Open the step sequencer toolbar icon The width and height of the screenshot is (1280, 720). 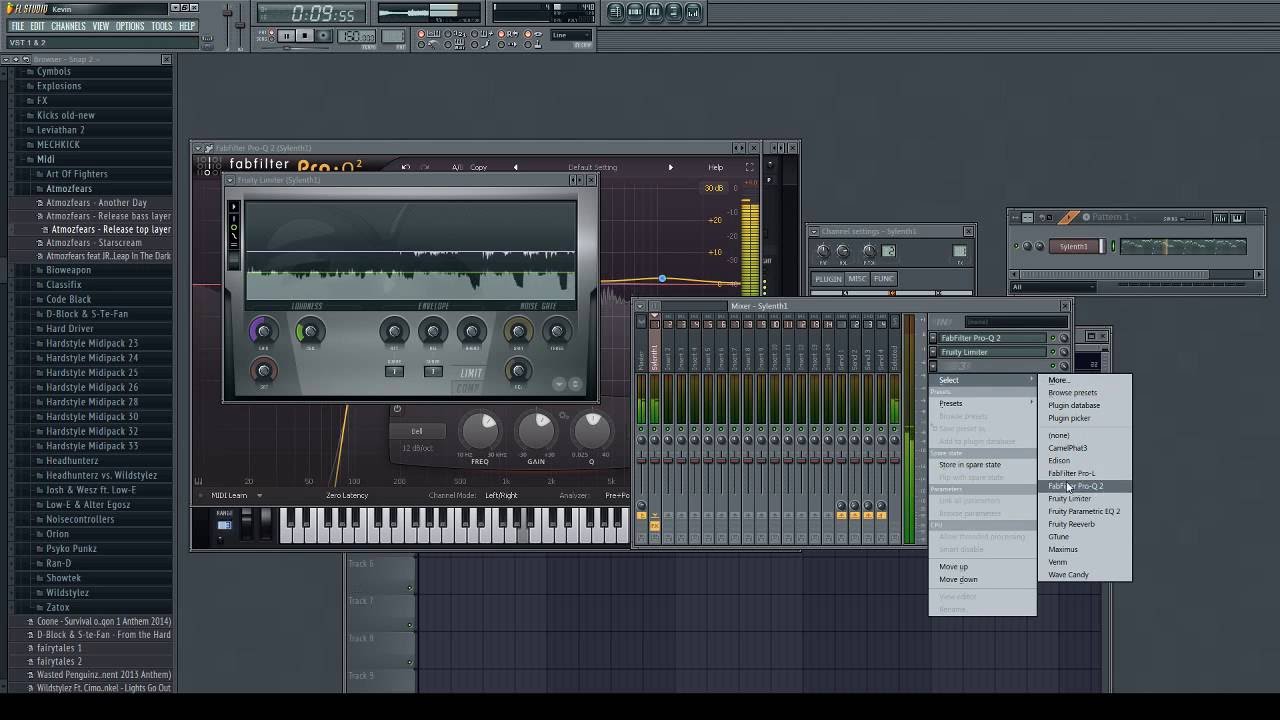635,12
